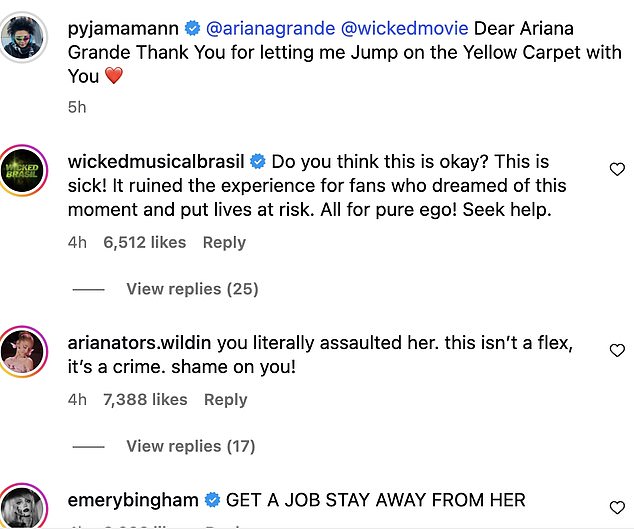Like the wickedmusicalbrasil comment with heart
This screenshot has width=634, height=529.
point(617,170)
